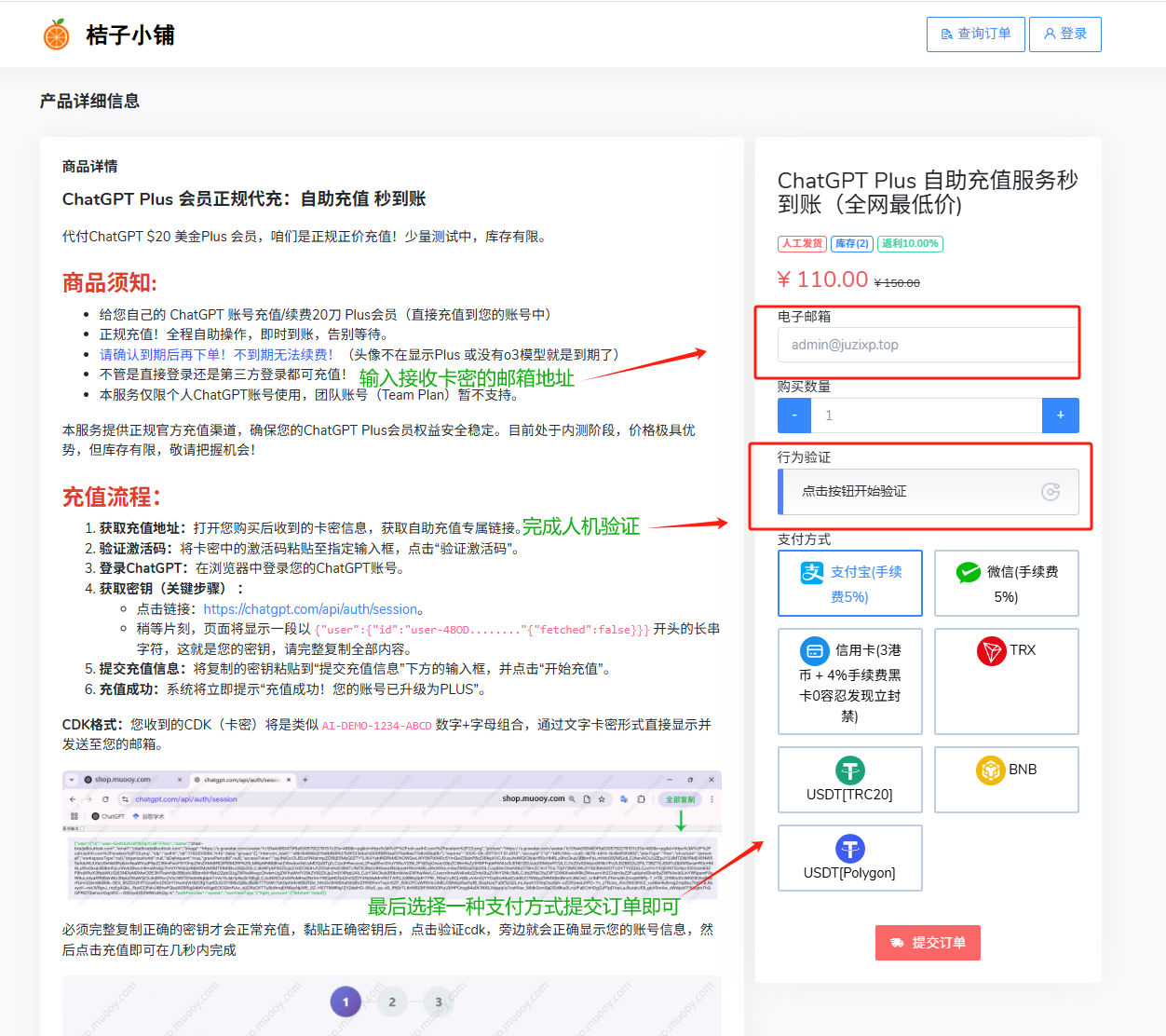Open the browser tutorial screenshot image

391,835
